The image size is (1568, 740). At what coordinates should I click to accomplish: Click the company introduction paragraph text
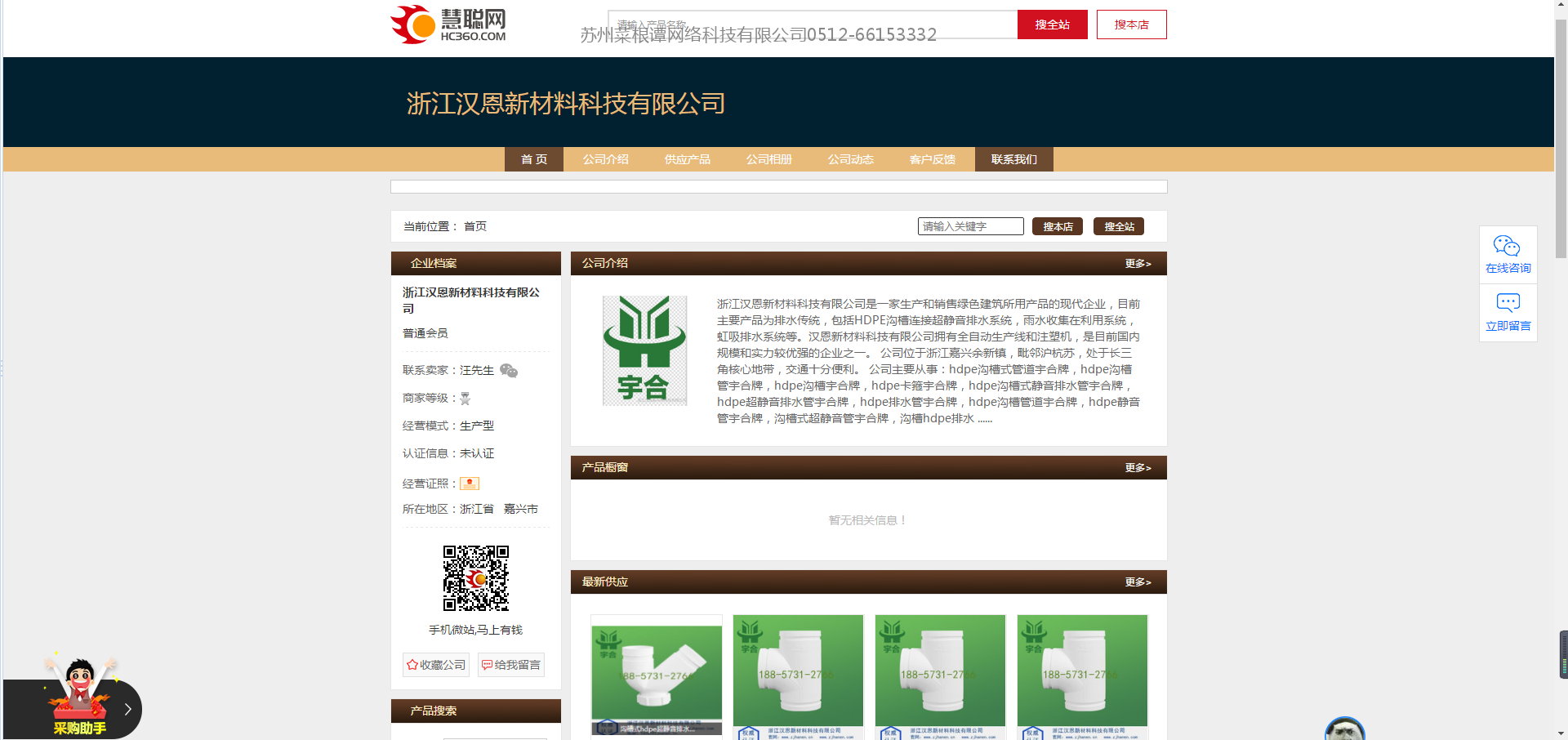[929, 361]
